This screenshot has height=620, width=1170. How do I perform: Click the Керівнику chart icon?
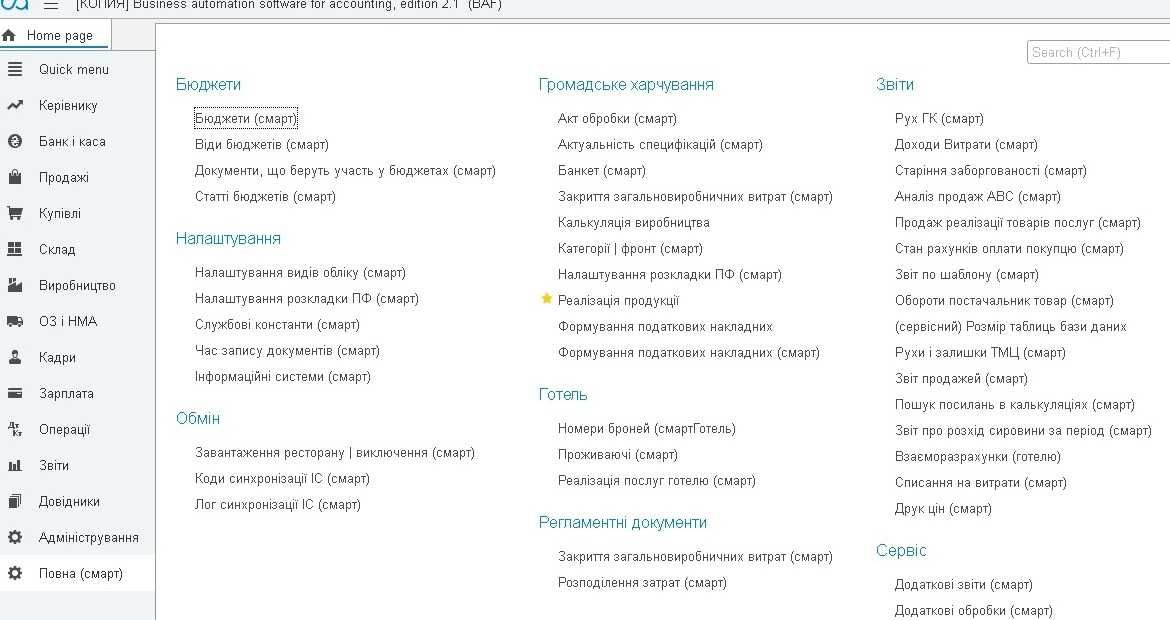15,106
